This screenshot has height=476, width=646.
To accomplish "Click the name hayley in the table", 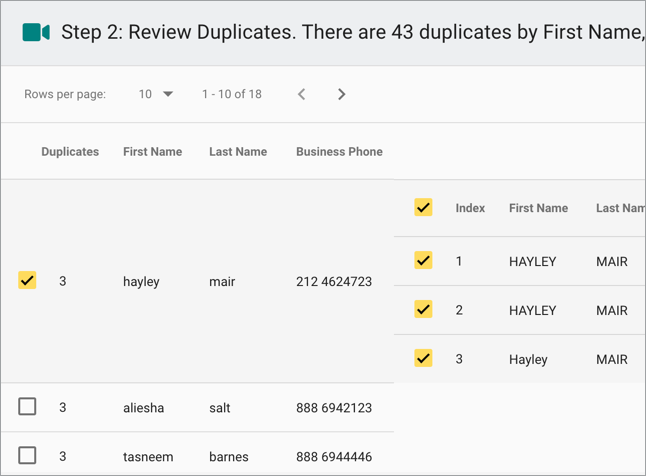I will 141,282.
